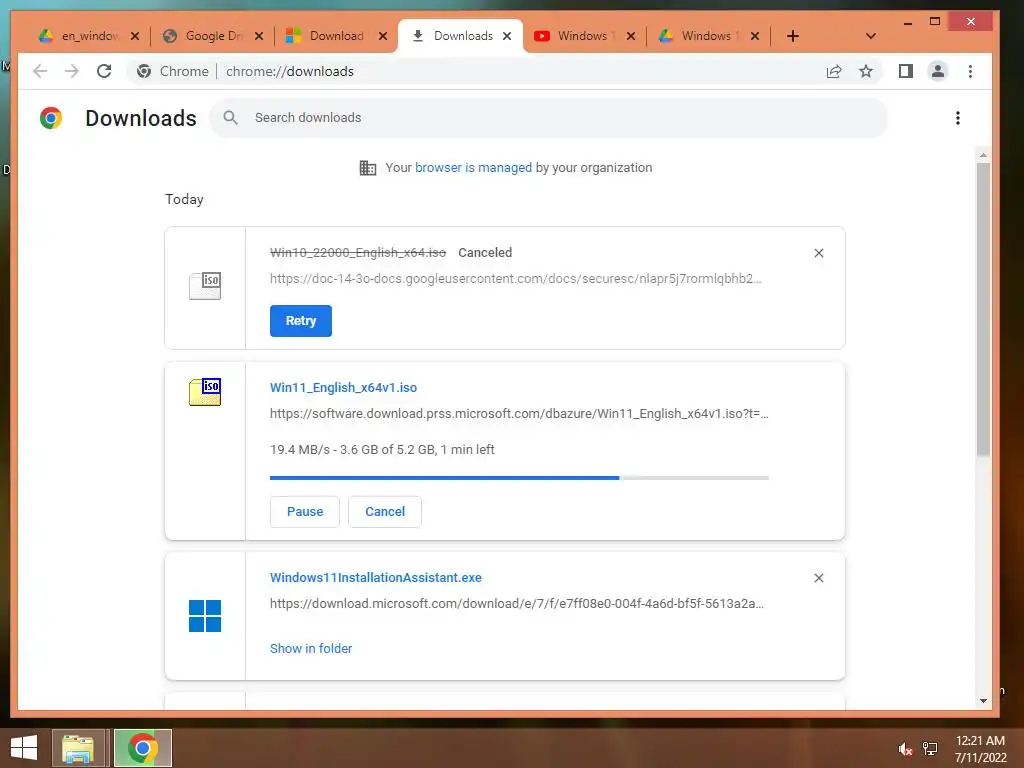Remove Windows11InstallationAssistant.exe from the list
The image size is (1024, 768).
click(x=819, y=578)
